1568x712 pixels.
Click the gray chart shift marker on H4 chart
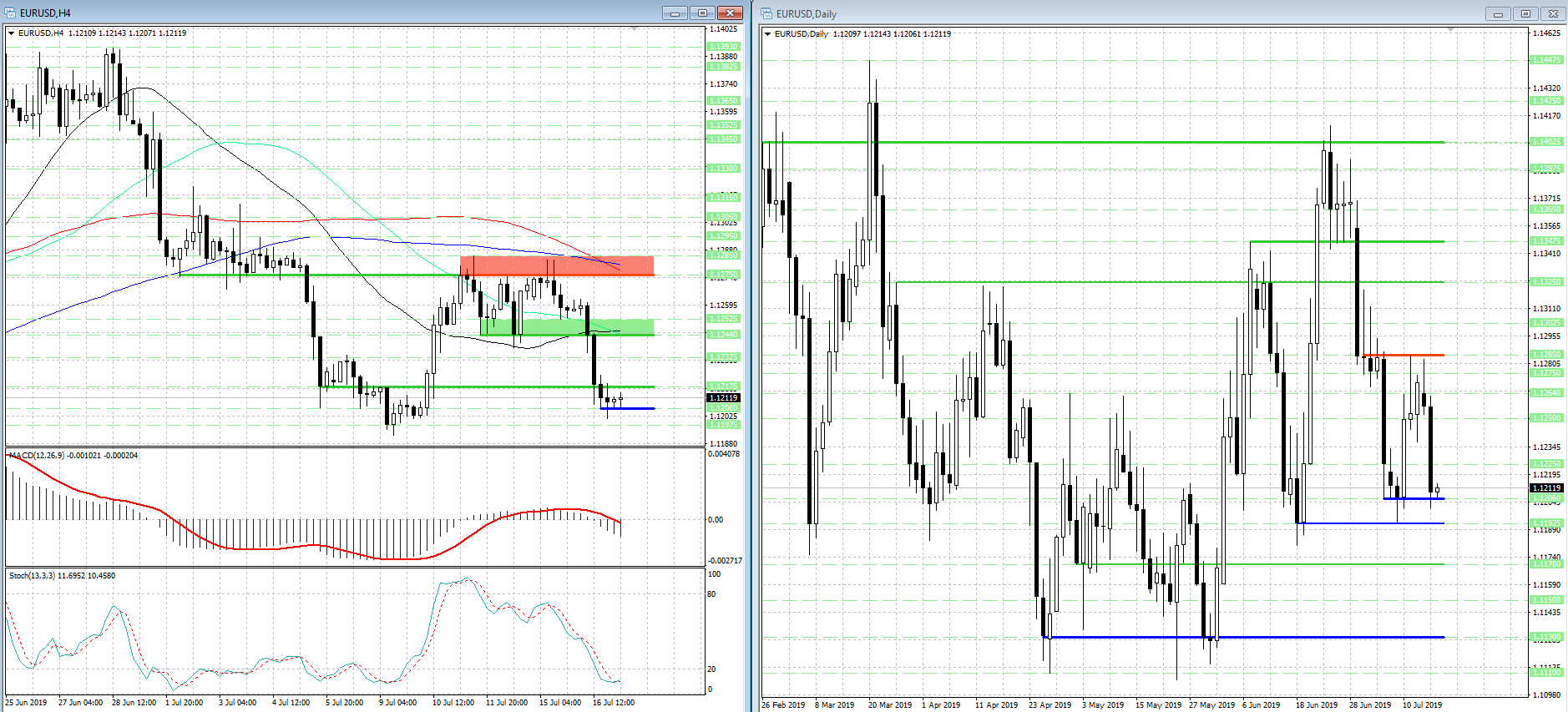[635, 29]
